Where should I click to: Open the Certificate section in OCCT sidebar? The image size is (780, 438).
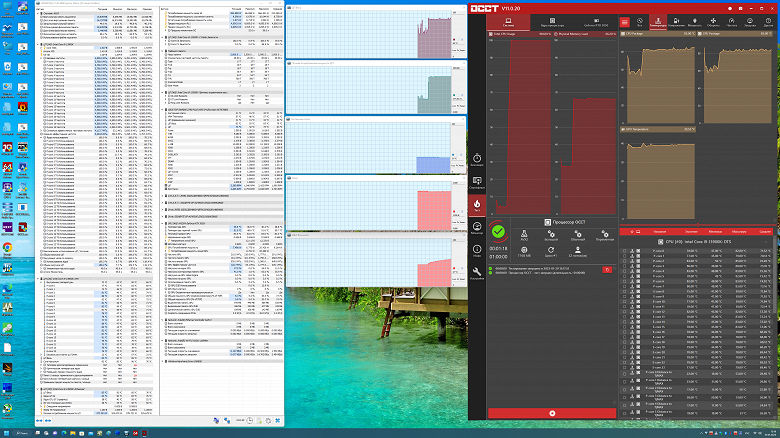(x=477, y=183)
